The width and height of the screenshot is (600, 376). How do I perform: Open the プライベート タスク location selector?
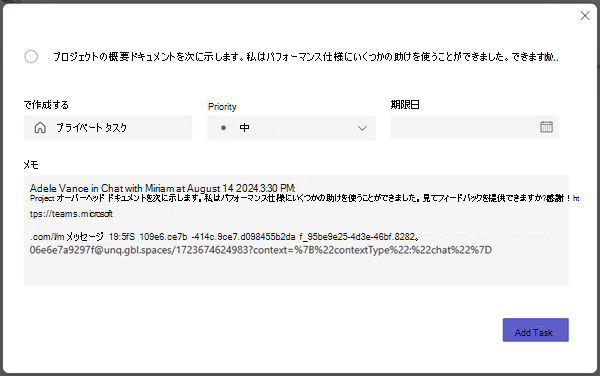(x=108, y=128)
